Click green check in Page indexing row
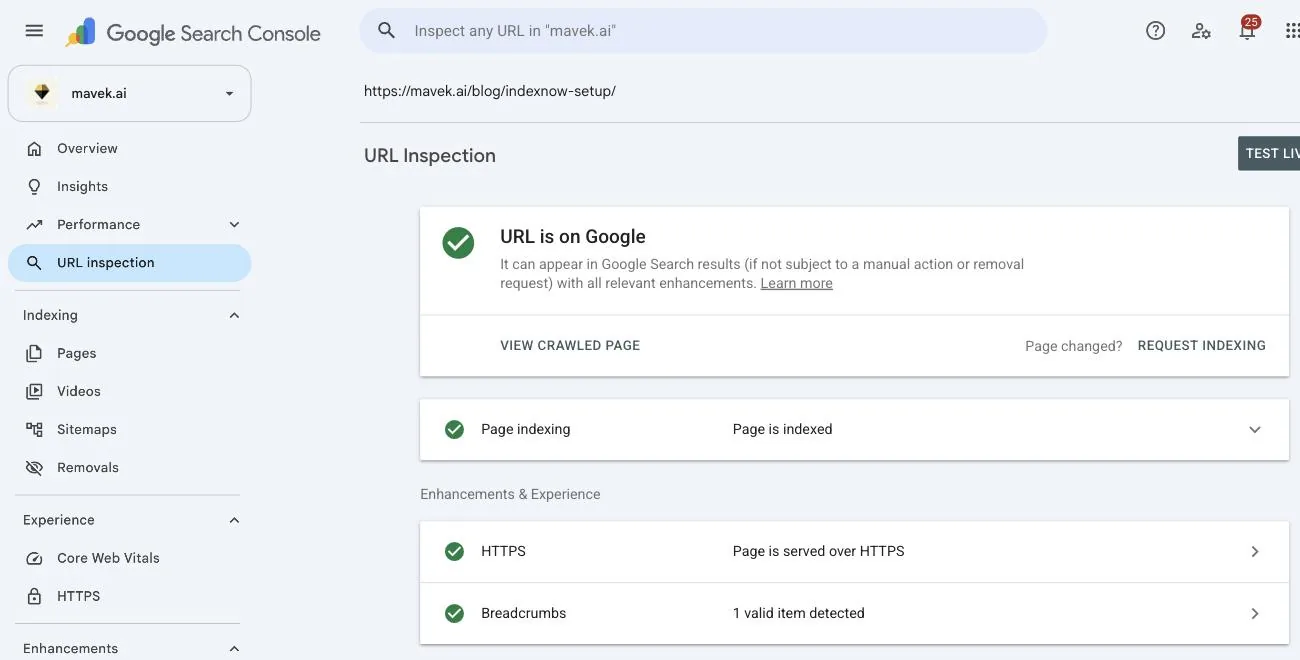The height and width of the screenshot is (660, 1300). point(454,429)
